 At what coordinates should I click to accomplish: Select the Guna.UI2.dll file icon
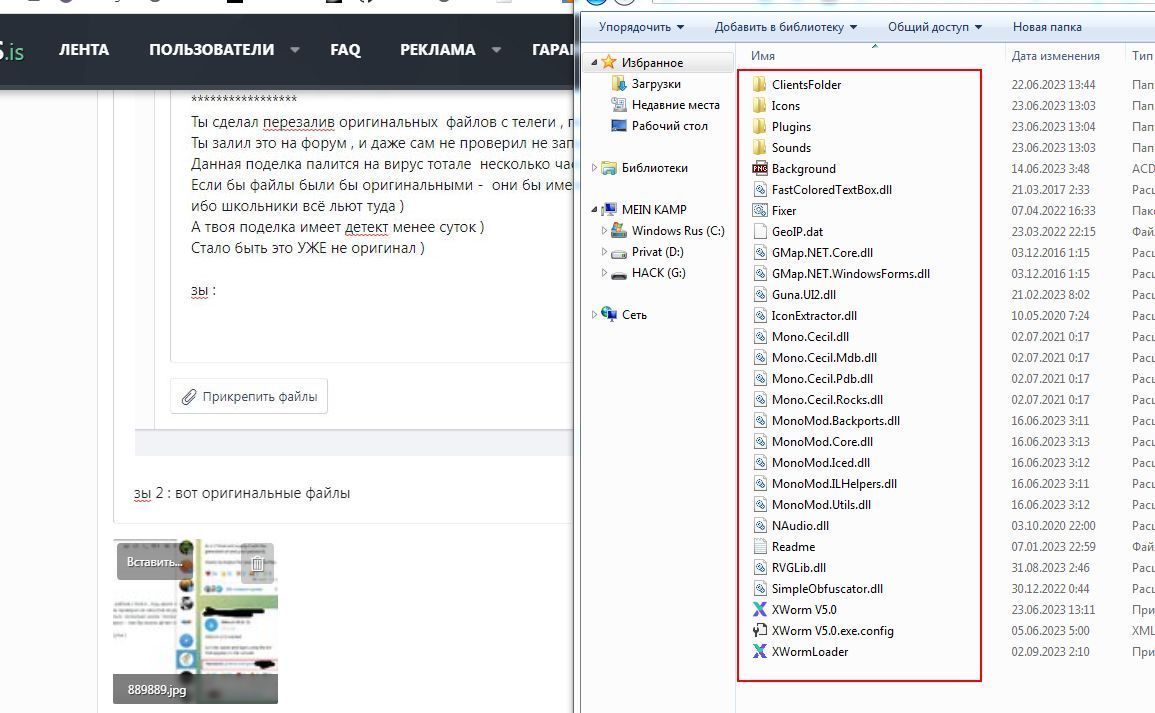(759, 294)
